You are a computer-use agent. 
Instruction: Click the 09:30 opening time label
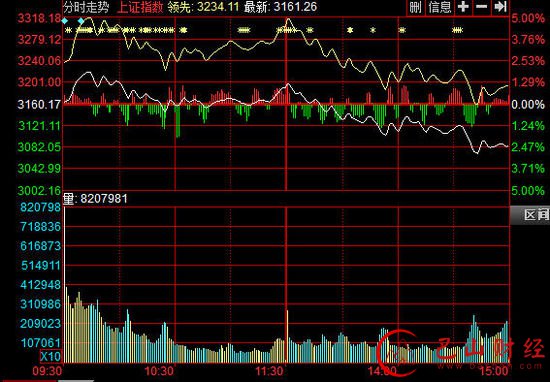pyautogui.click(x=47, y=371)
